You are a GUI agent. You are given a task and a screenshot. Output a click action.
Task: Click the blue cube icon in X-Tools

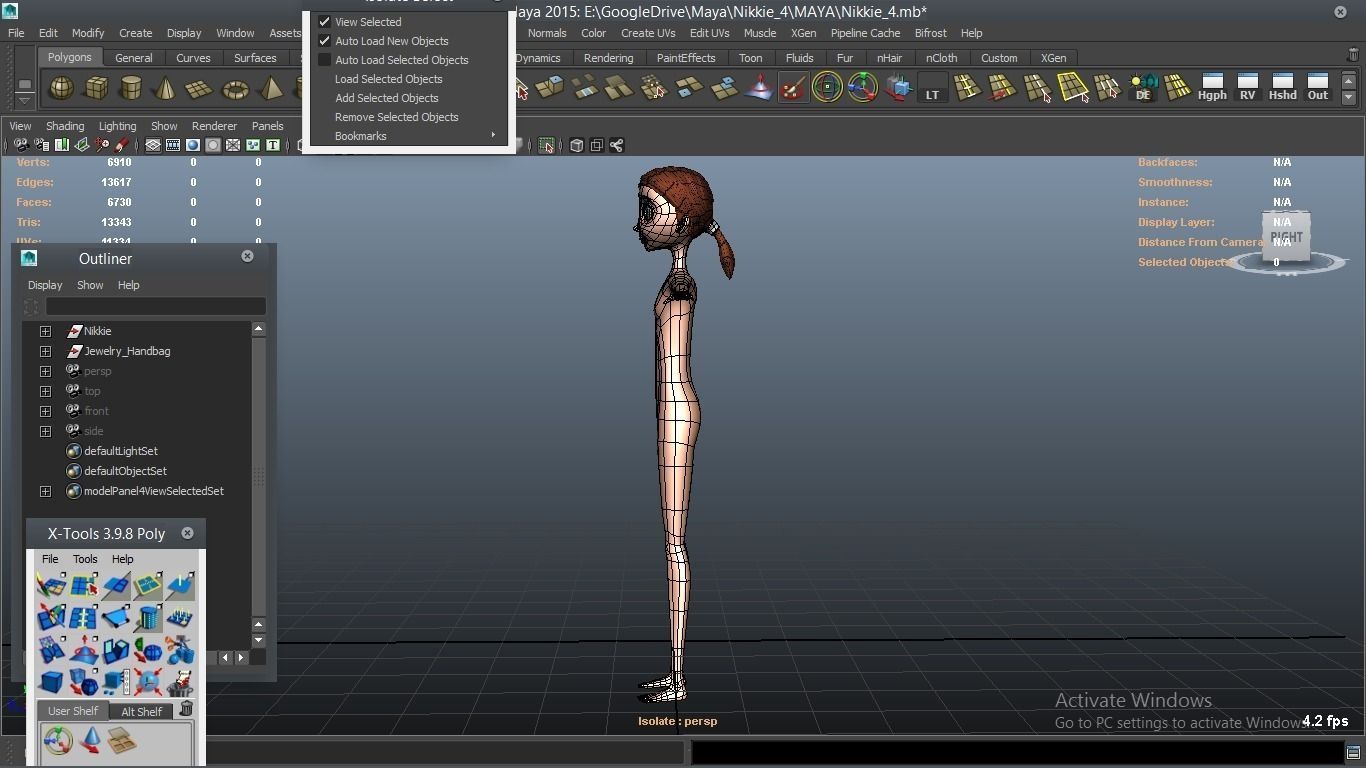(x=51, y=682)
